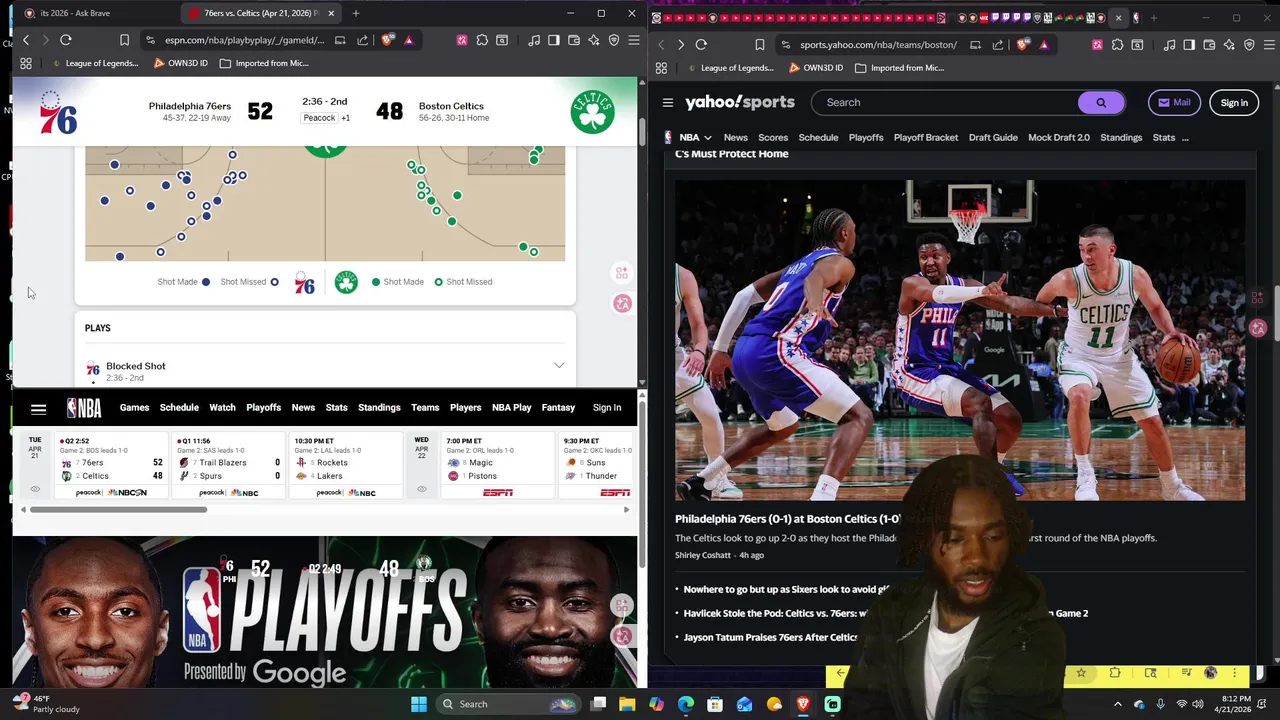Open Imported from Mic... bookmarks folder, ESPN window
The image size is (1280, 720).
coord(264,63)
